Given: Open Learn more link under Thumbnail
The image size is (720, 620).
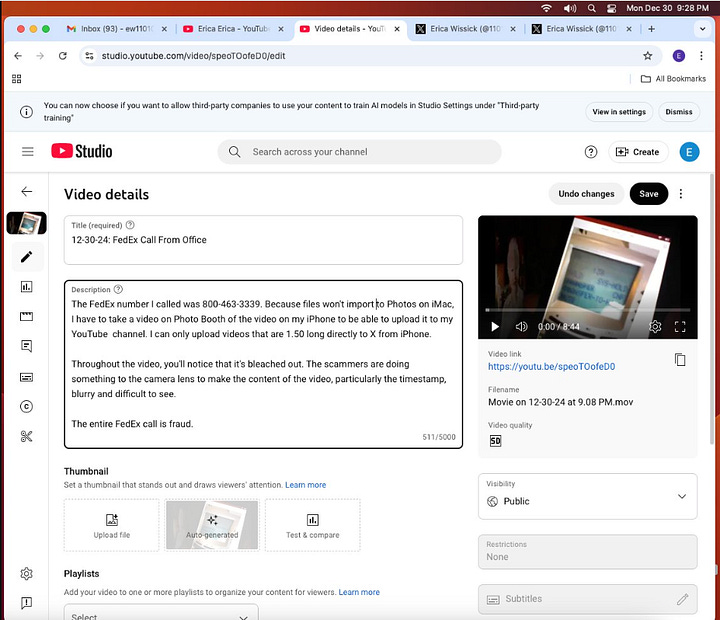Looking at the screenshot, I should (305, 485).
